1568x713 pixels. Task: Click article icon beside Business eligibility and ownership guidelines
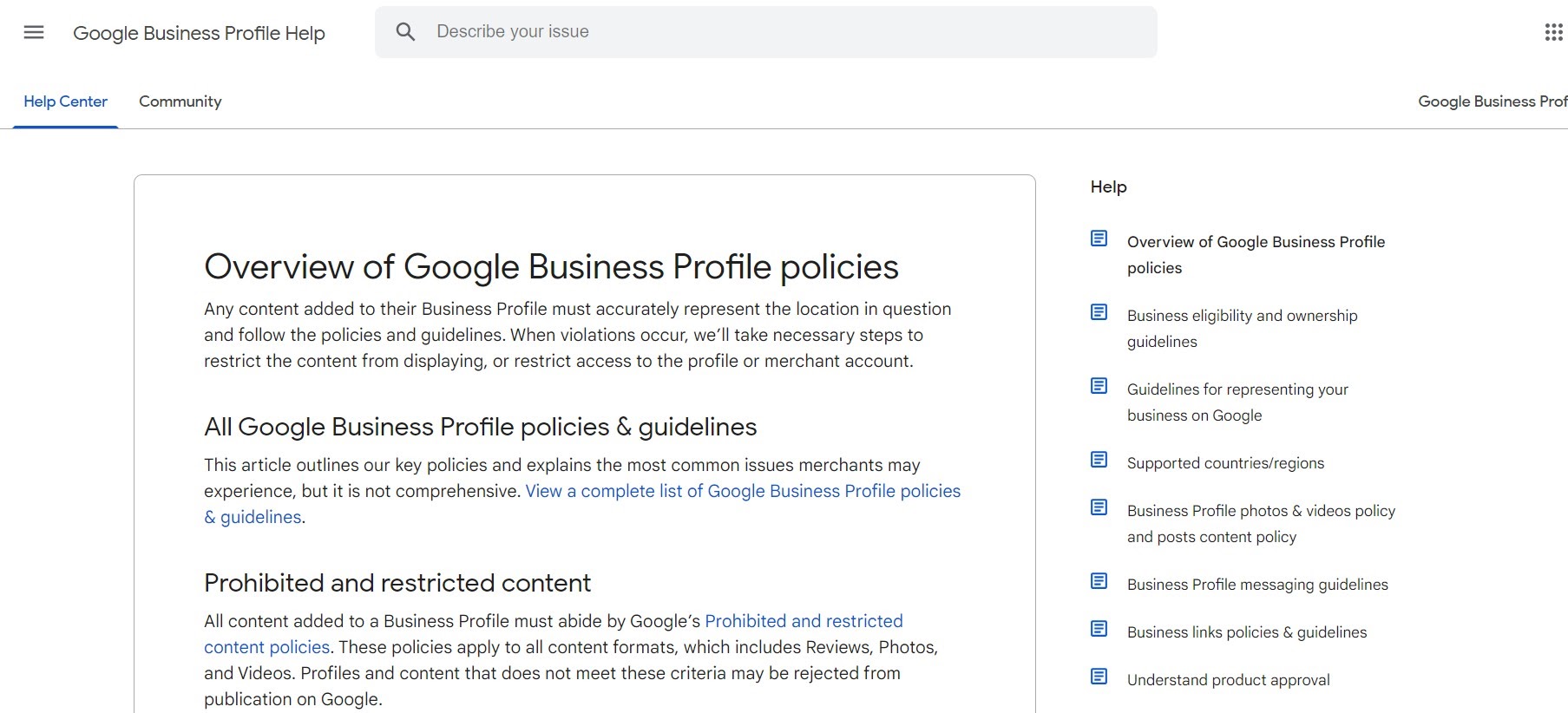click(1099, 312)
